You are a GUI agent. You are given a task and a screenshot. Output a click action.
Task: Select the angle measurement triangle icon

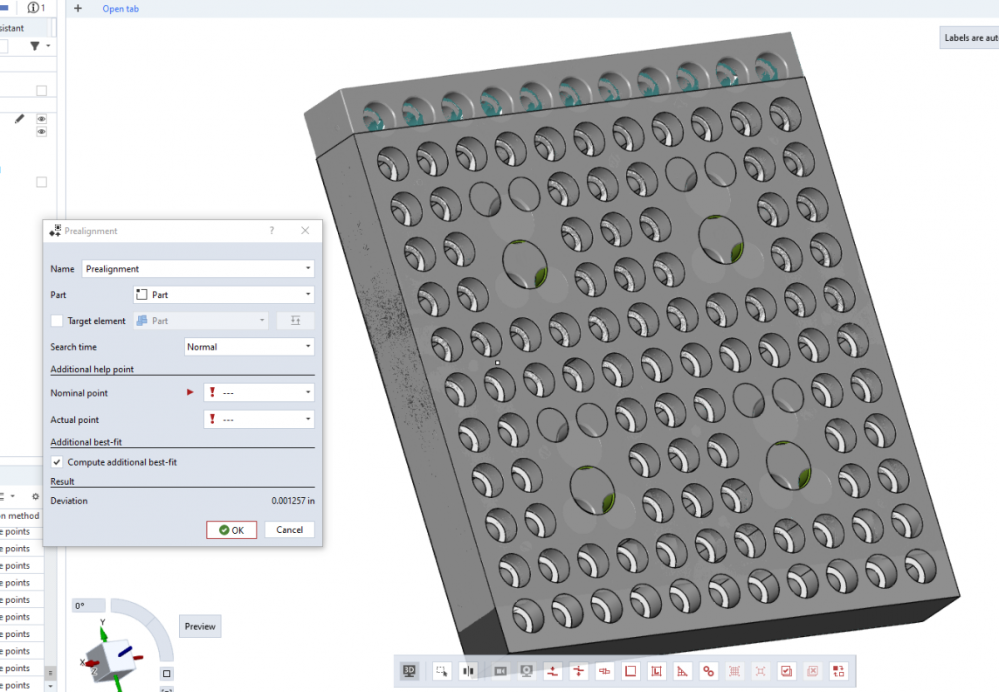pos(683,671)
